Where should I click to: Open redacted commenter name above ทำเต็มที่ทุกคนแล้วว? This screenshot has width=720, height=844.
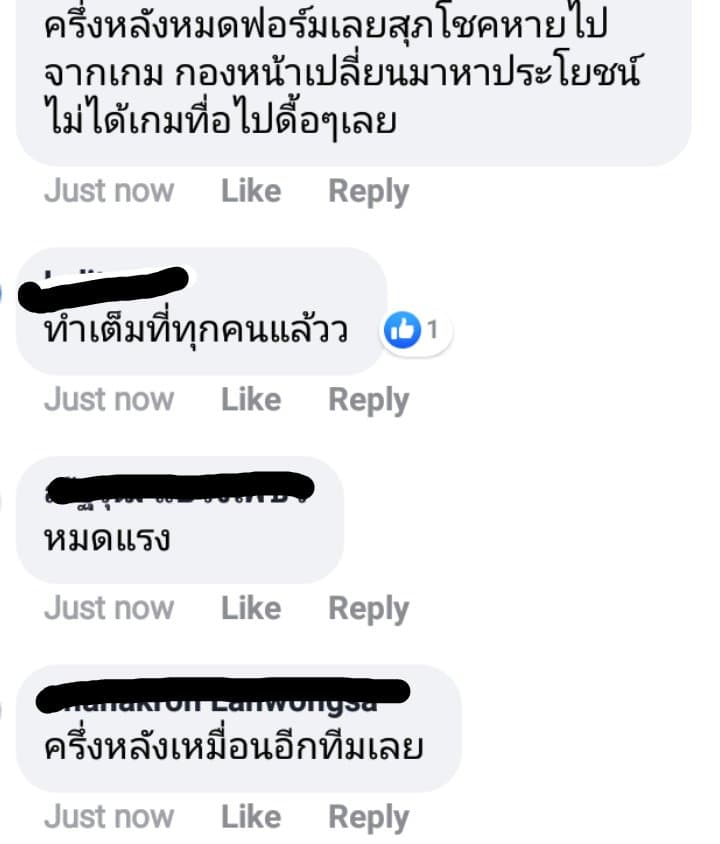[103, 286]
